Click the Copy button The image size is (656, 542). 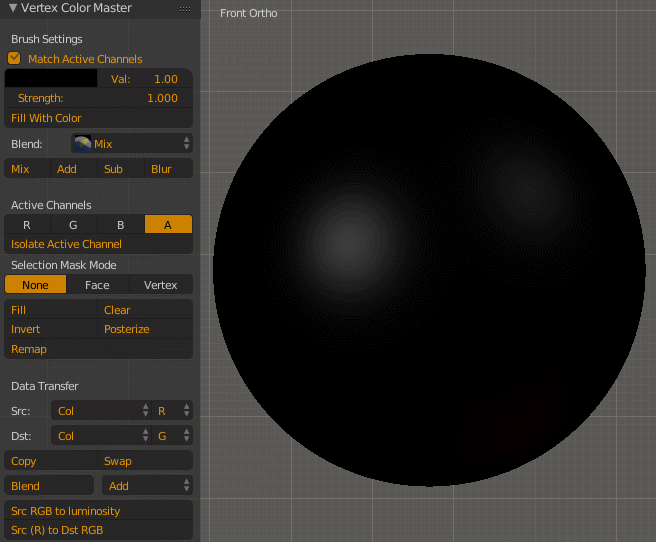51,460
